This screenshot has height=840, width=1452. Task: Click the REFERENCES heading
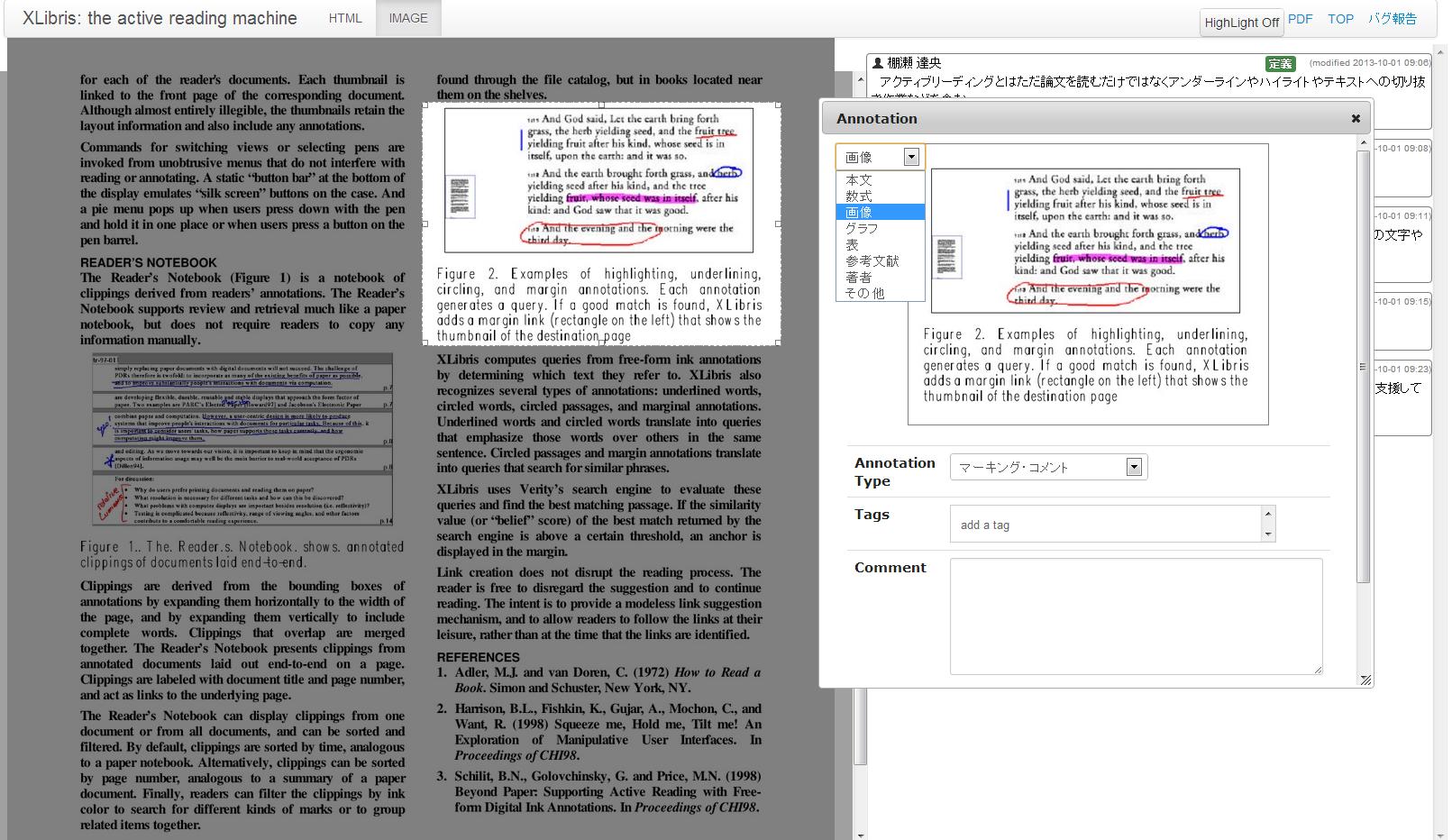(x=479, y=657)
